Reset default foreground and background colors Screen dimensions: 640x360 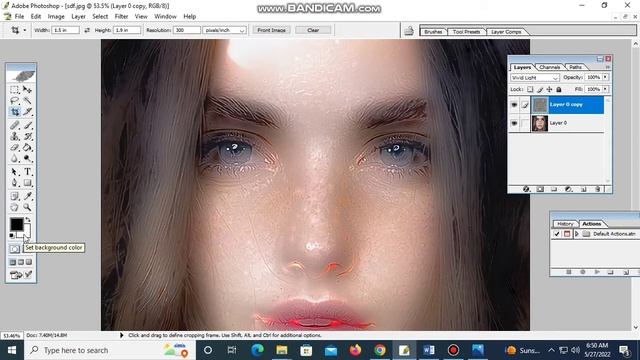[x=12, y=236]
